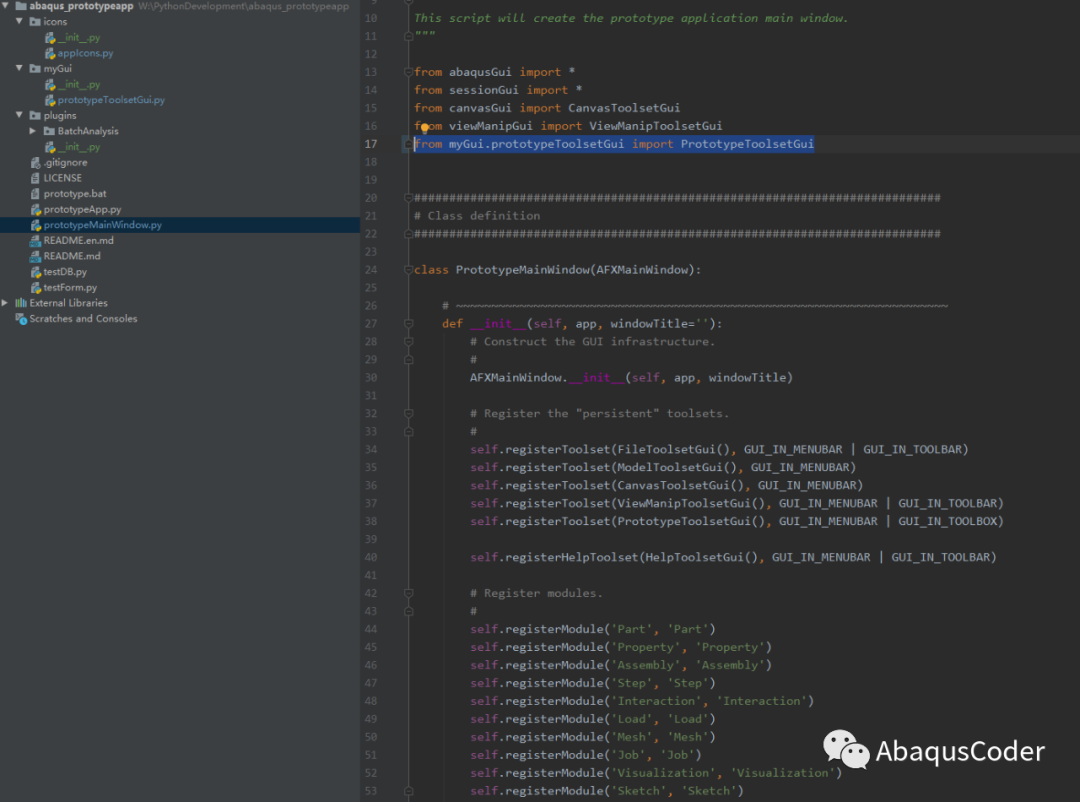The height and width of the screenshot is (802, 1080).
Task: Fold the import block at line 13
Action: 408,72
